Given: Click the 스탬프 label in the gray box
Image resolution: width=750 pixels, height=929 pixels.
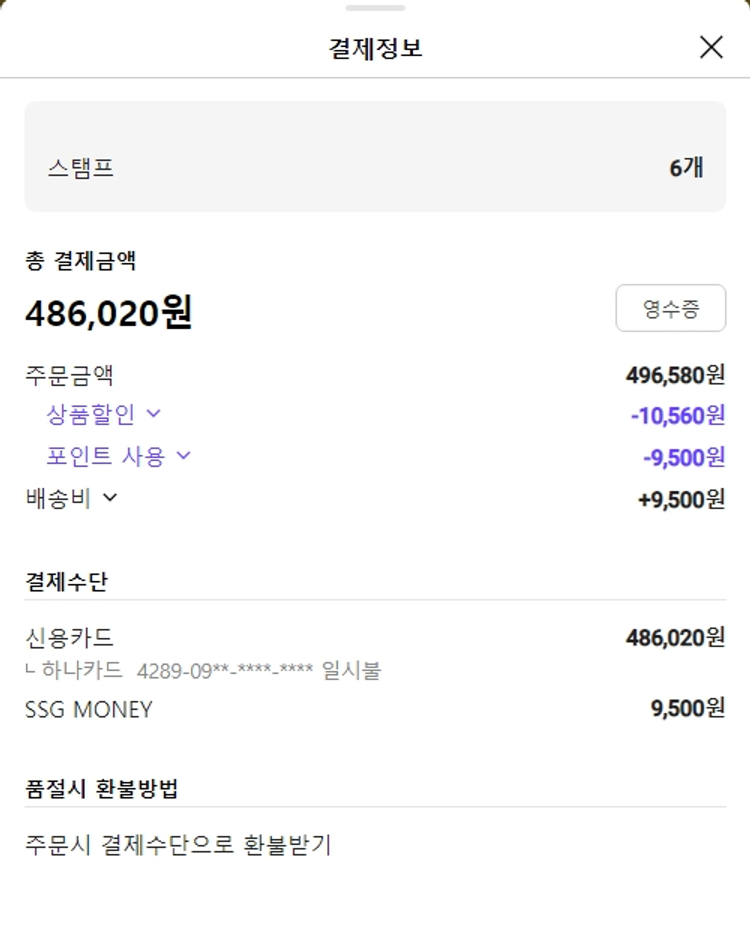Looking at the screenshot, I should pyautogui.click(x=81, y=168).
